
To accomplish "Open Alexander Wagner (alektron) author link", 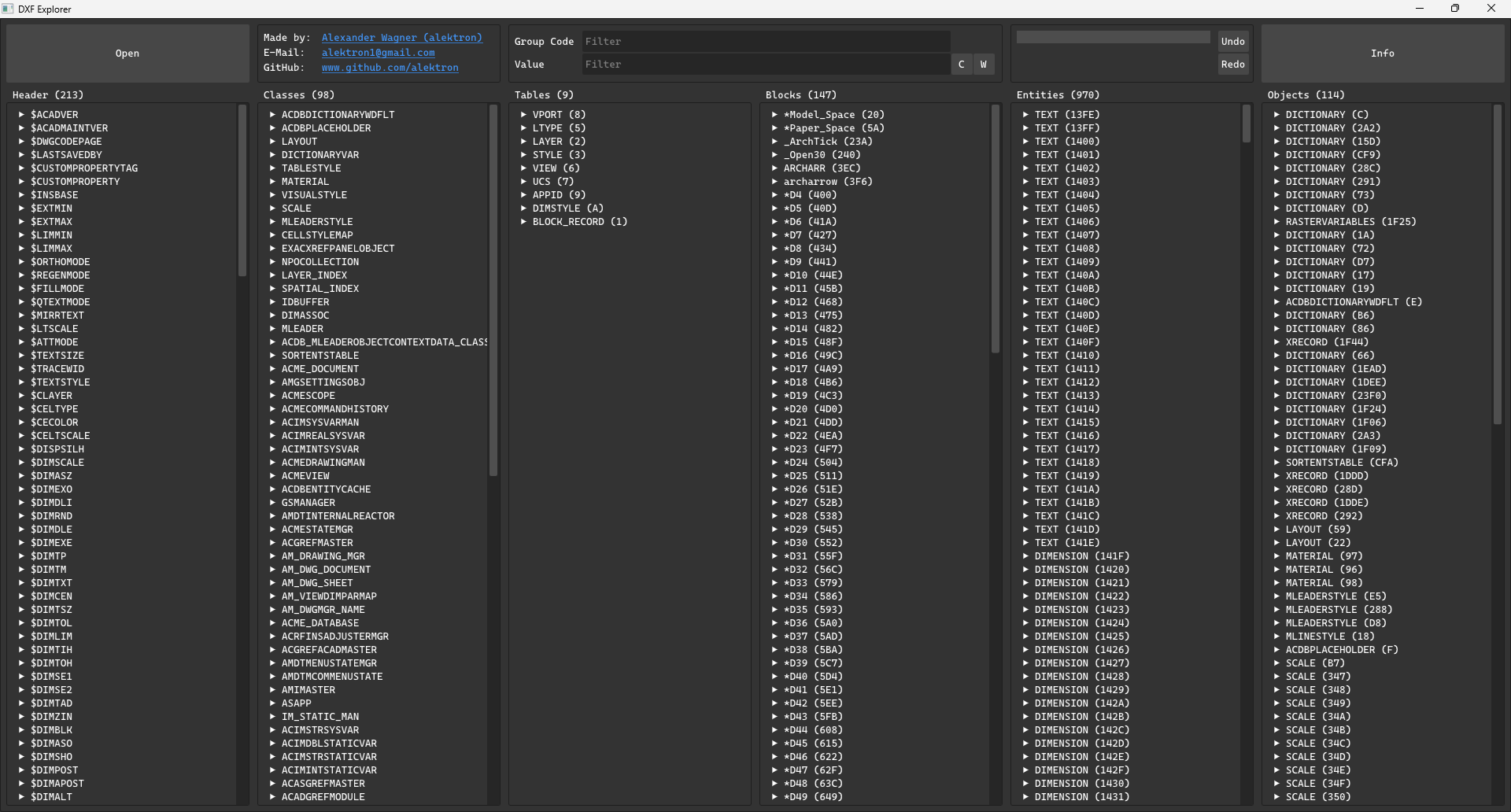I will pyautogui.click(x=401, y=38).
